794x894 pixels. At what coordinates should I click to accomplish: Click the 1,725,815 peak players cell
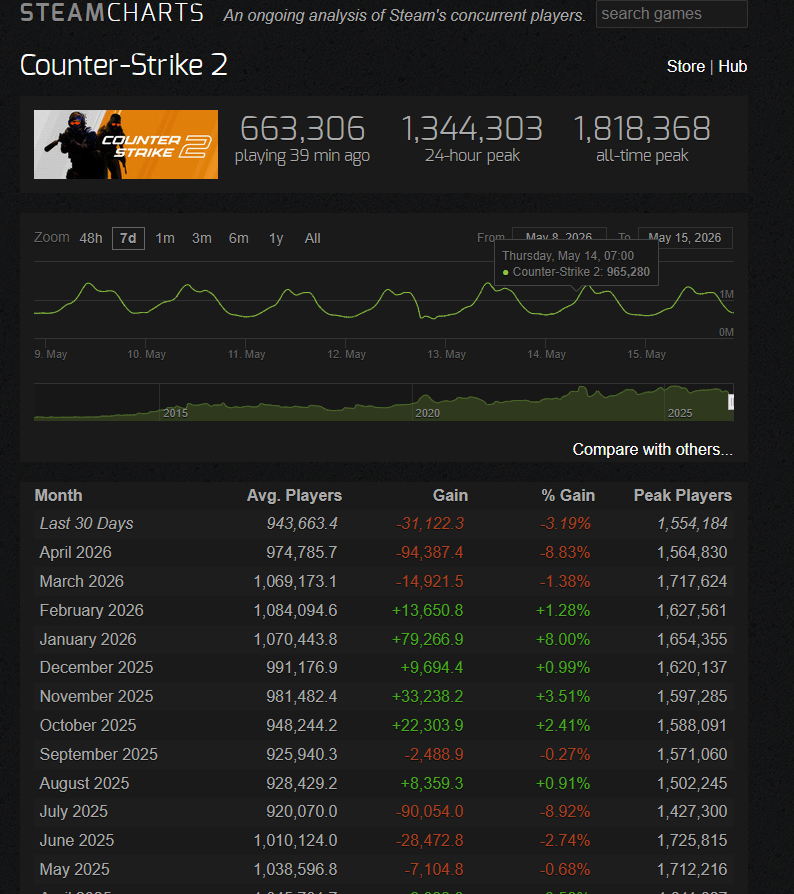click(692, 841)
